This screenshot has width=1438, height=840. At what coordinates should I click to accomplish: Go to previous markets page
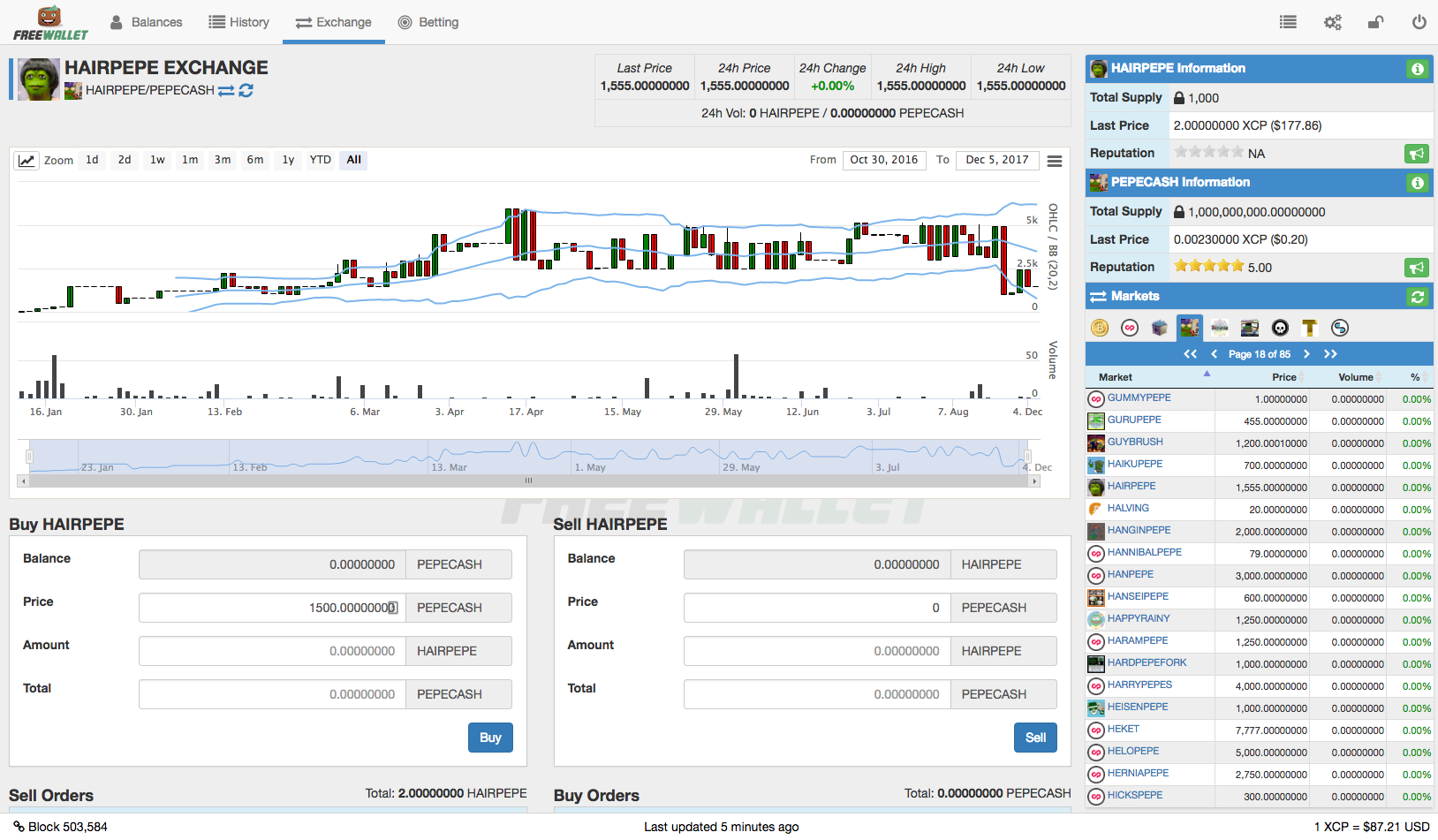1215,354
